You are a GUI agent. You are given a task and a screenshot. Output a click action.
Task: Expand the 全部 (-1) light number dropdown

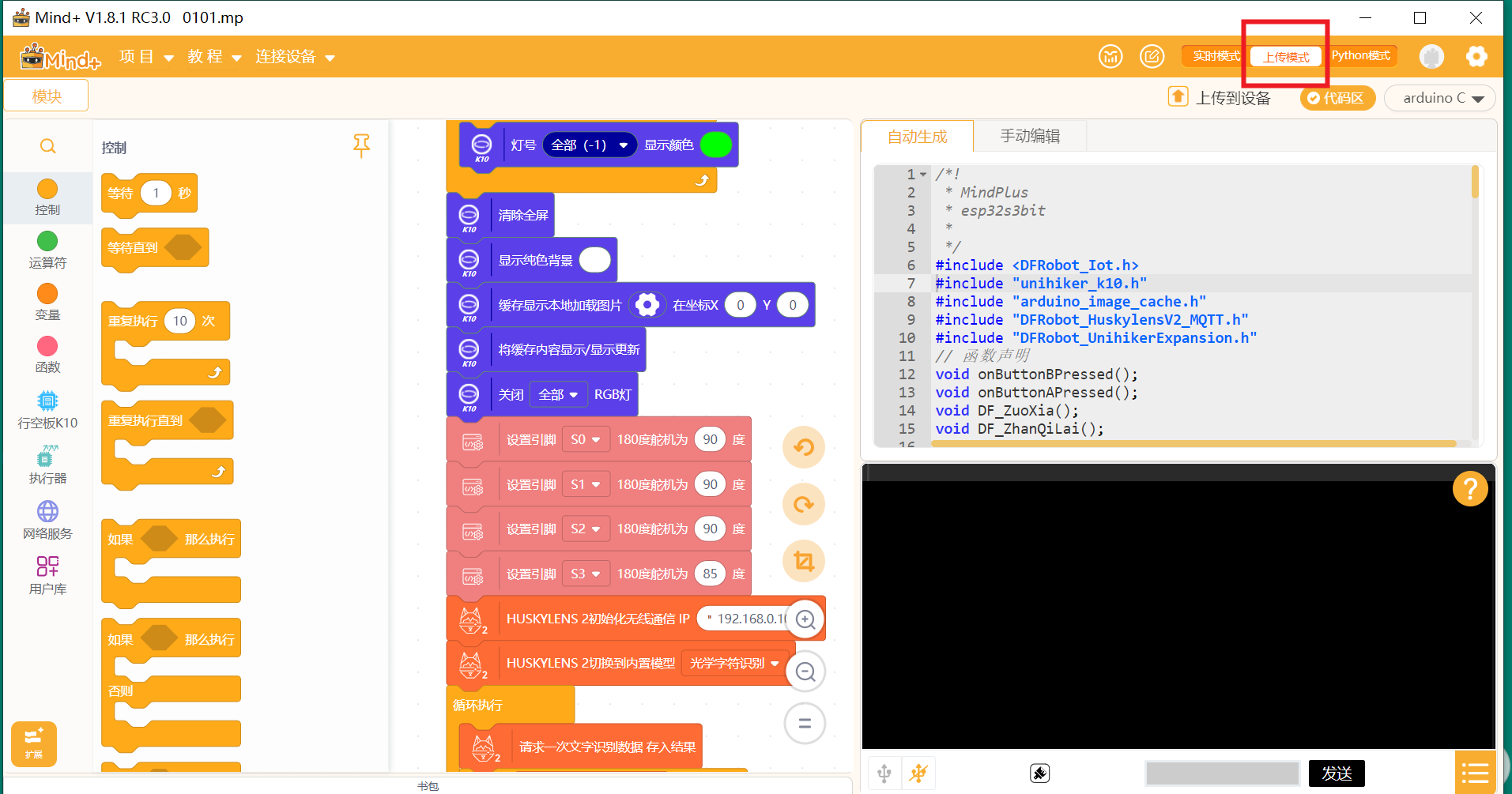pyautogui.click(x=590, y=145)
